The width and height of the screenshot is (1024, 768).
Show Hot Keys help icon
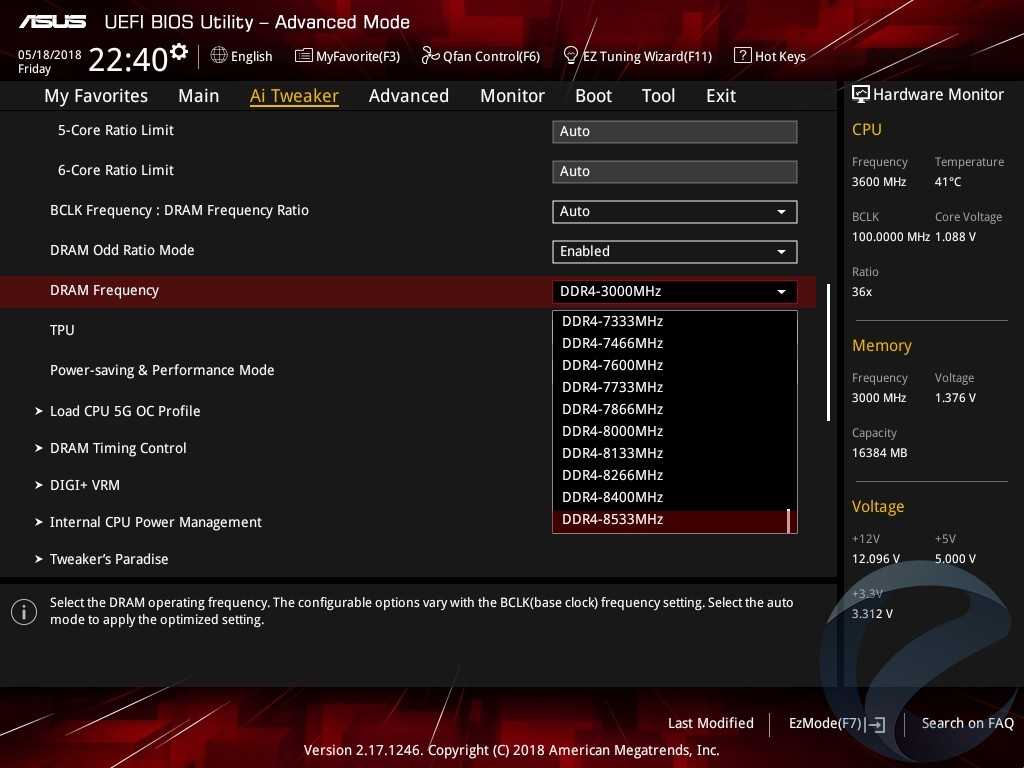tap(742, 56)
